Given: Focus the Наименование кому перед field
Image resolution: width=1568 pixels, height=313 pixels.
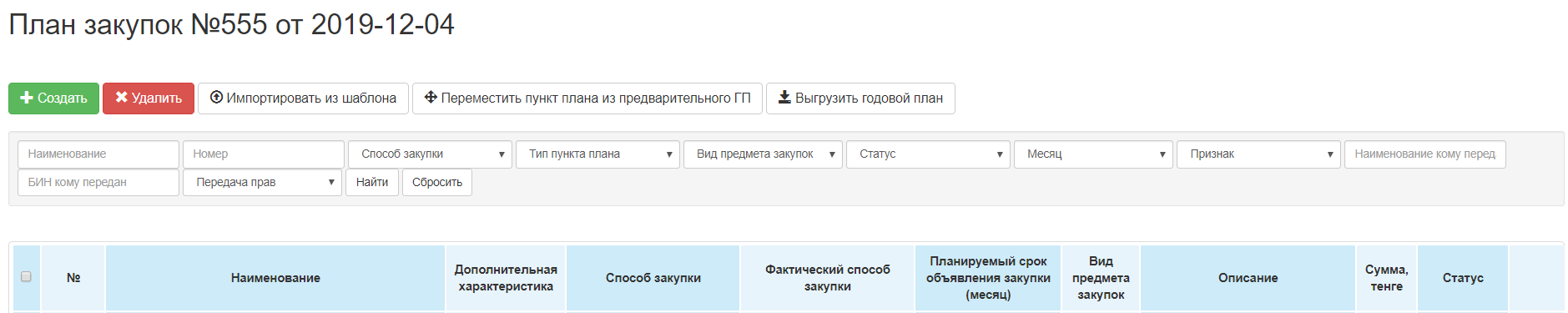Looking at the screenshot, I should pos(1425,154).
